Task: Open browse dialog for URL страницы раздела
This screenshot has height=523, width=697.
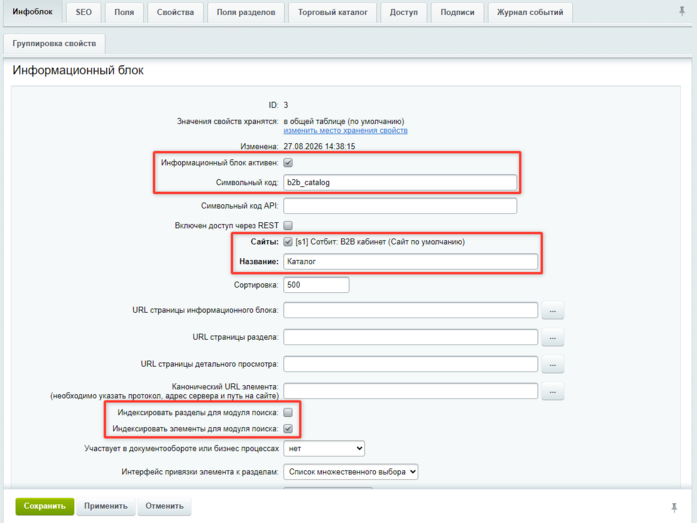Action: 553,338
